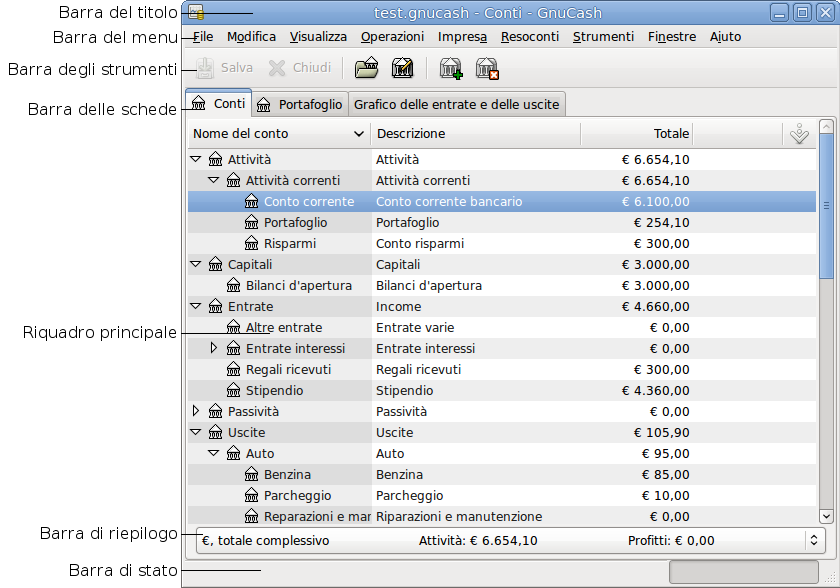Open the Operazioni menu
Screen dimensions: 840x588
[x=392, y=37]
